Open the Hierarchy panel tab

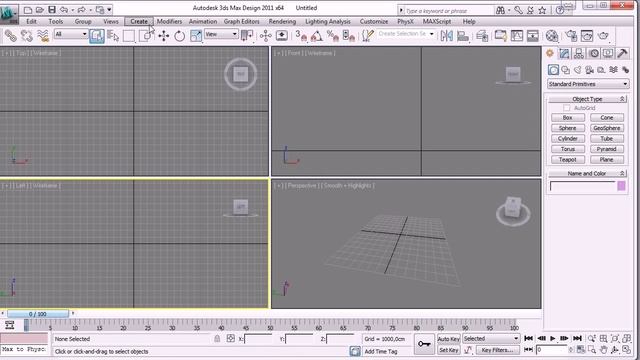[579, 53]
